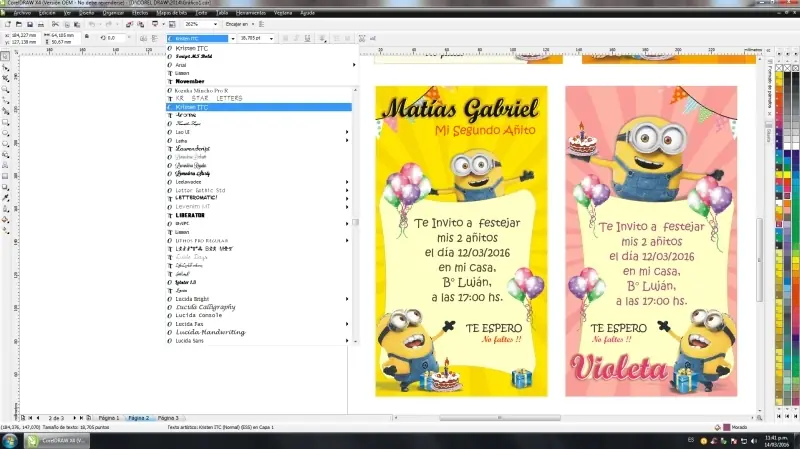Toggle horizontal mirror button
The width and height of the screenshot is (800, 449).
click(x=143, y=38)
